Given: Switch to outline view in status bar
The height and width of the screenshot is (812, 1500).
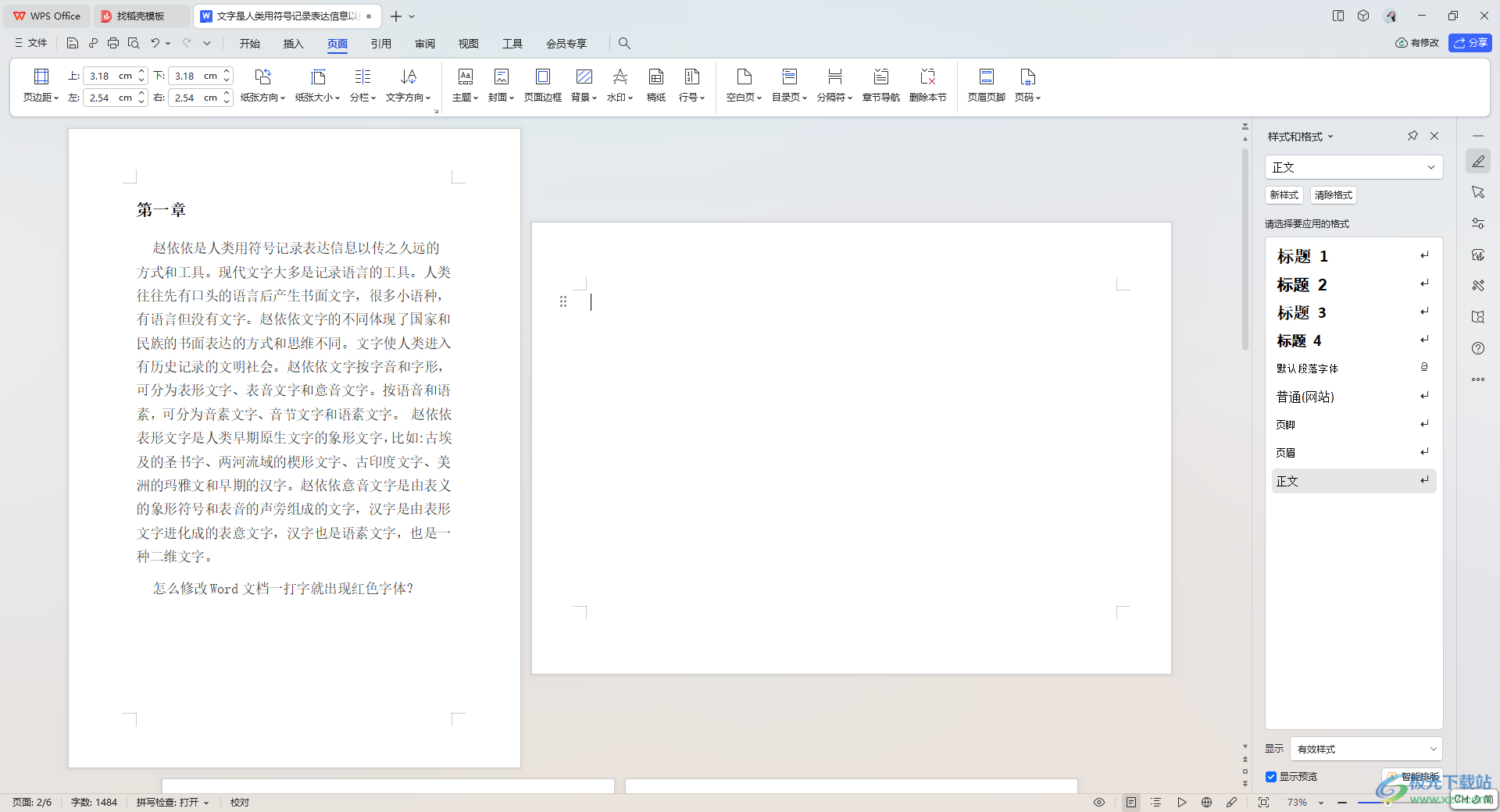Looking at the screenshot, I should (1156, 802).
